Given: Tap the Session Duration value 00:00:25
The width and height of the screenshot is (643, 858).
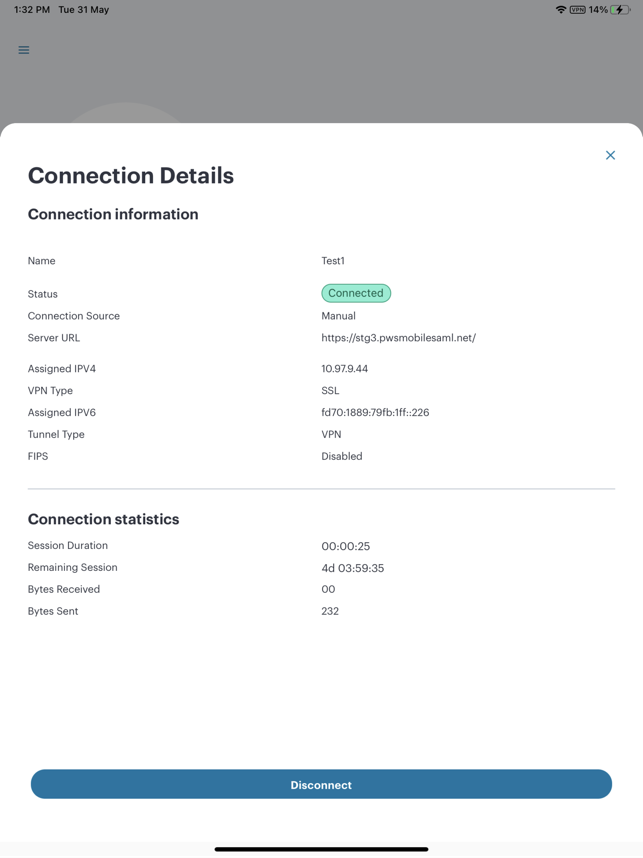Looking at the screenshot, I should click(345, 546).
